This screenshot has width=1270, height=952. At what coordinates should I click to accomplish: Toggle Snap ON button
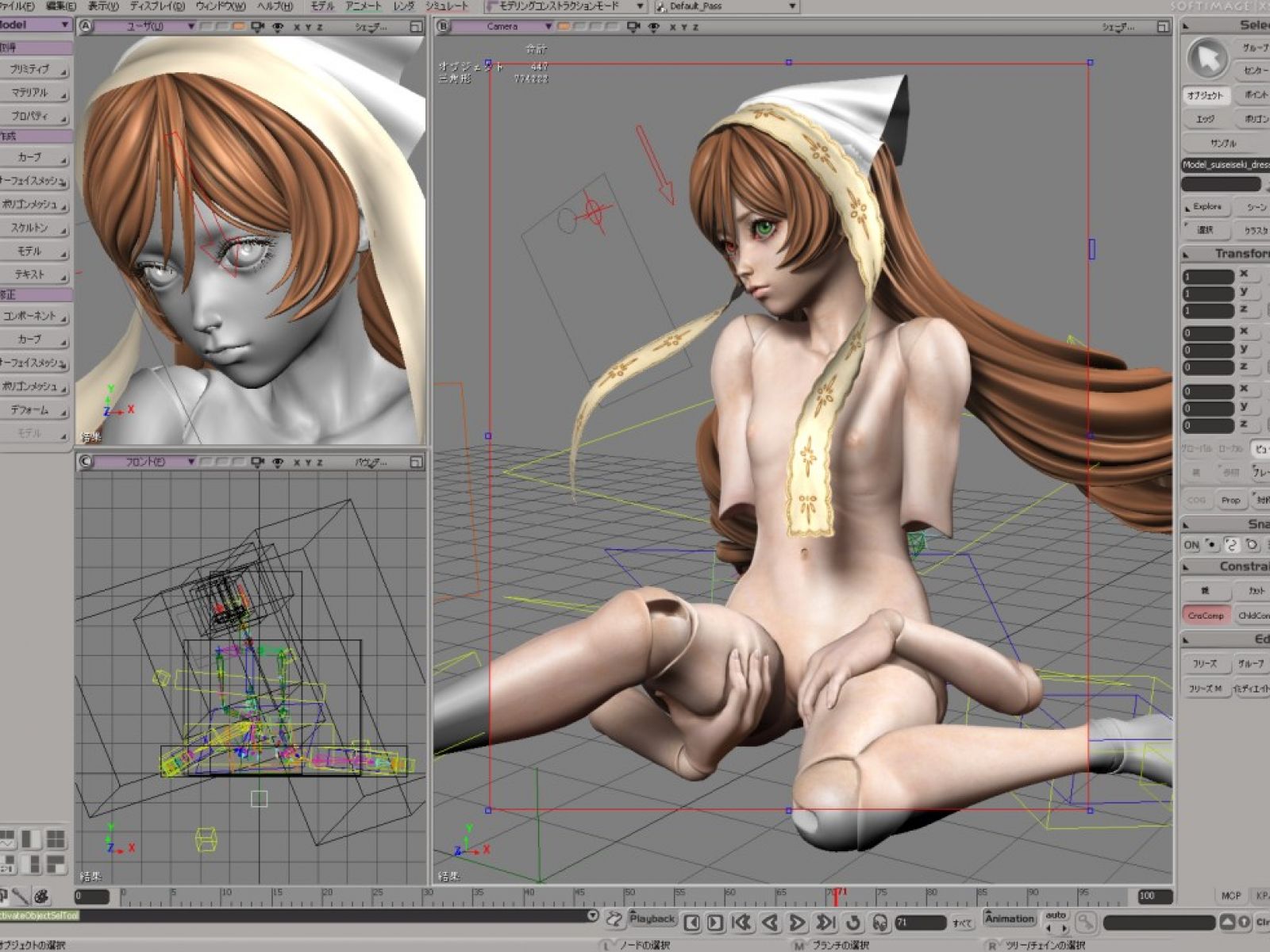point(1191,545)
